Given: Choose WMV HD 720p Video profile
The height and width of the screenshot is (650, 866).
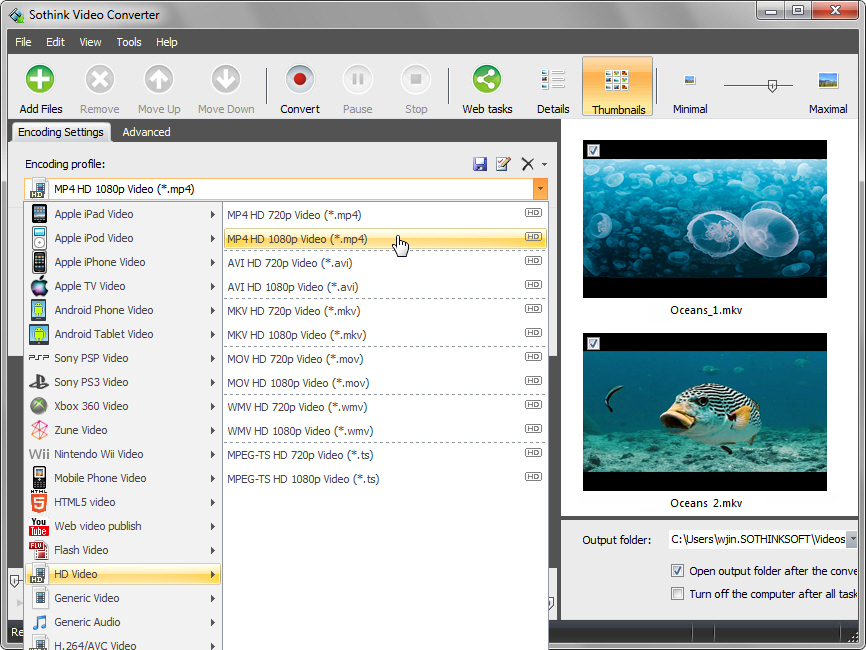Looking at the screenshot, I should point(296,407).
